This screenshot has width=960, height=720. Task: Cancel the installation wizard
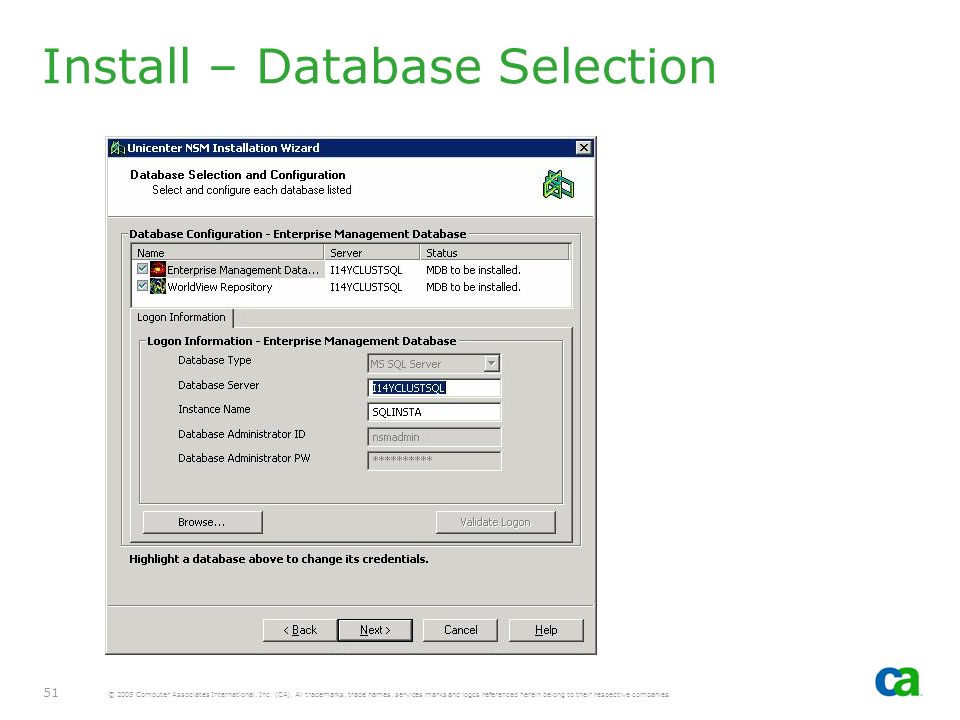(460, 630)
